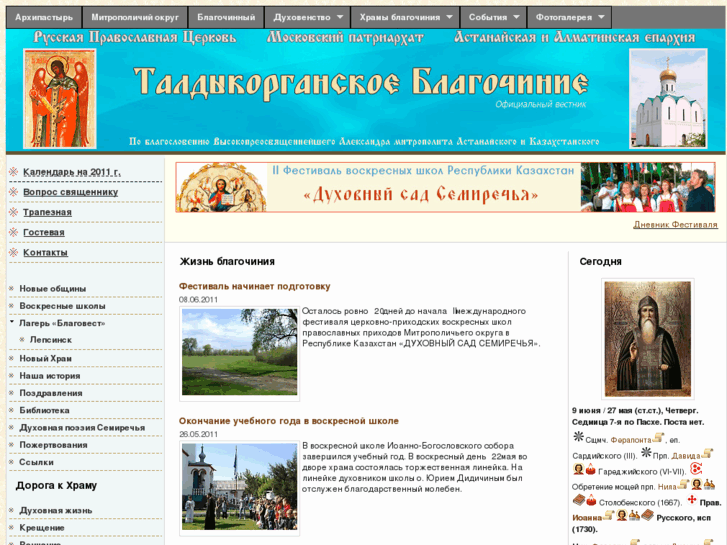Click scroll icon after Давида

707,453
